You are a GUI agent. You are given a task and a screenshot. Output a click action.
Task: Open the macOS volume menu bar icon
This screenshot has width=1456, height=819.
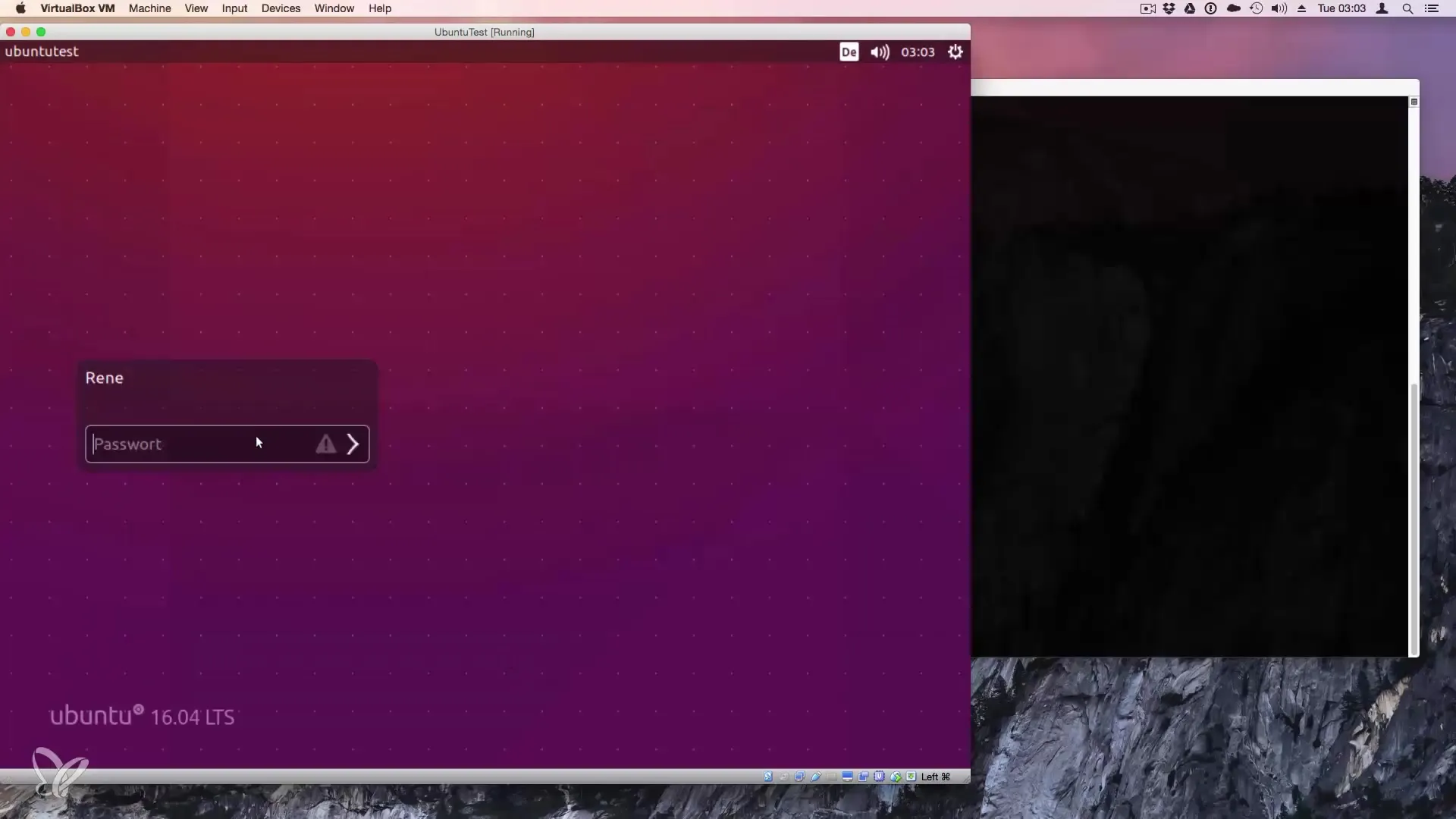(x=1279, y=8)
